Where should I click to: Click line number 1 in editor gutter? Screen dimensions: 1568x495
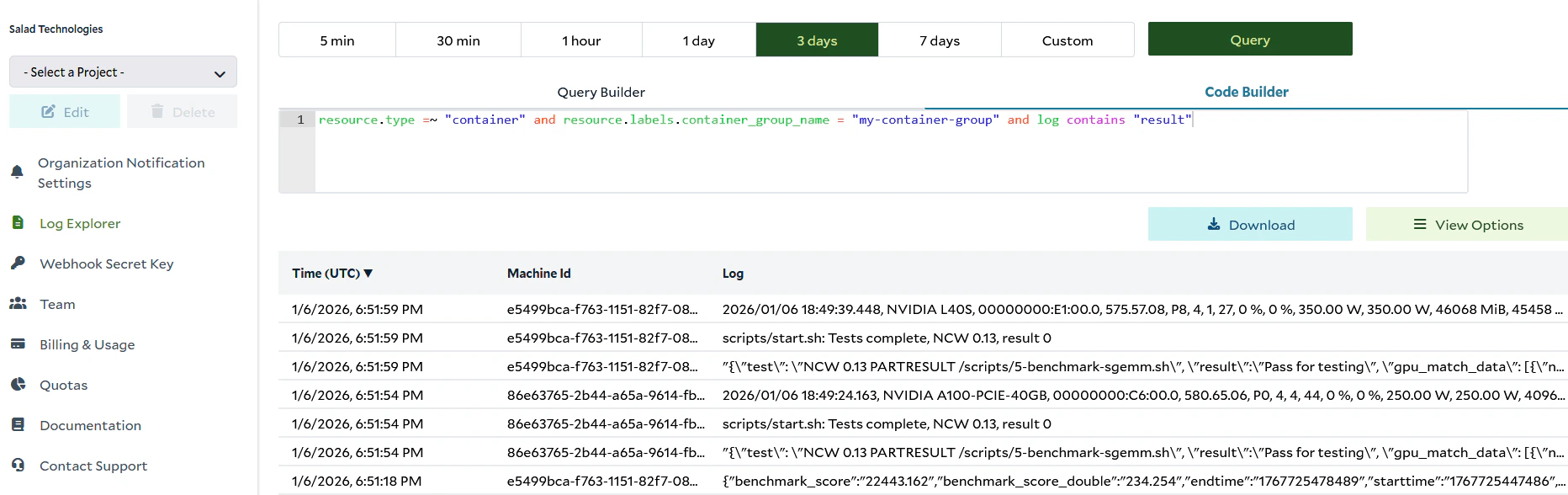pyautogui.click(x=300, y=120)
